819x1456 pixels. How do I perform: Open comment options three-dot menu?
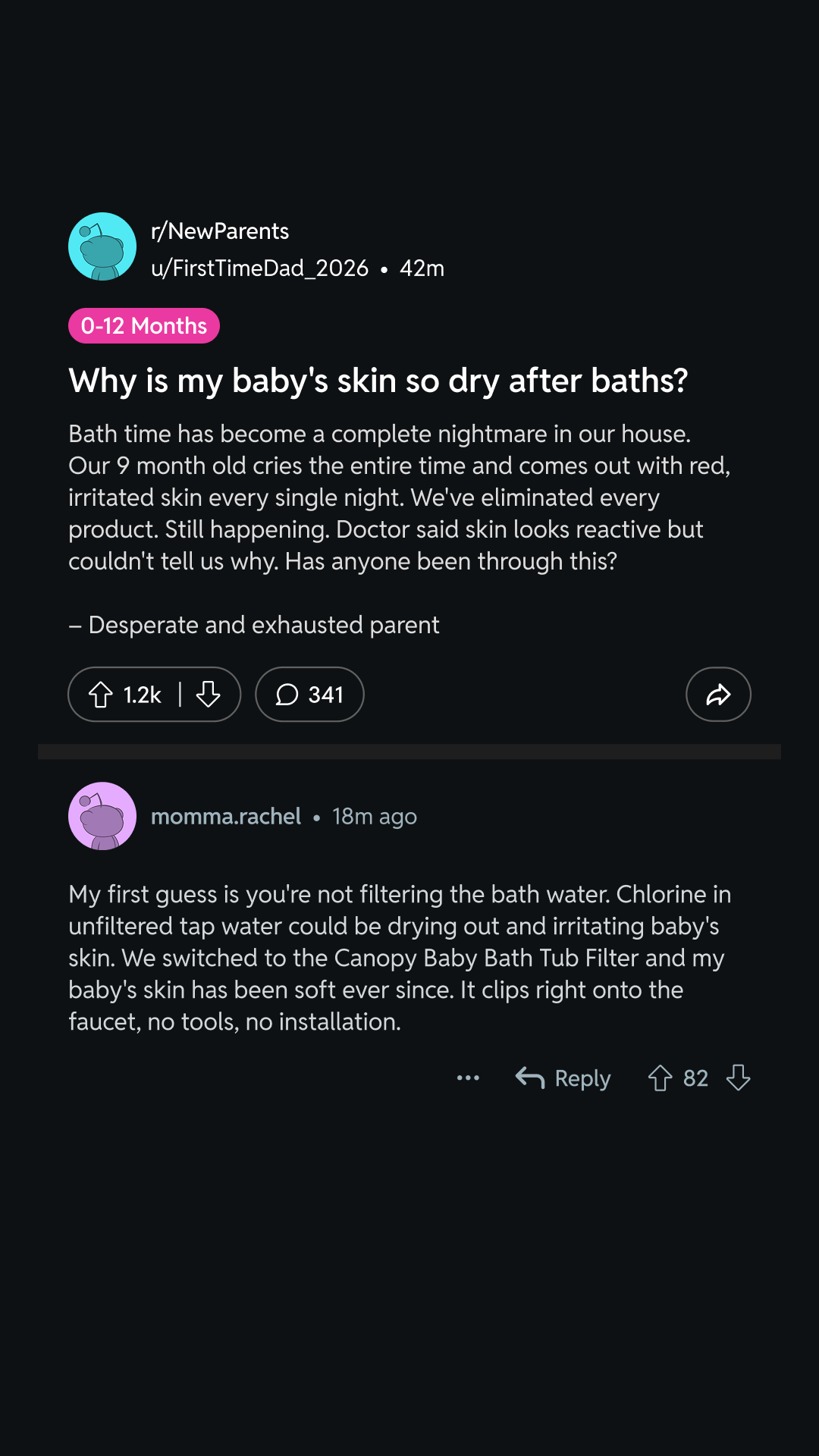468,1078
